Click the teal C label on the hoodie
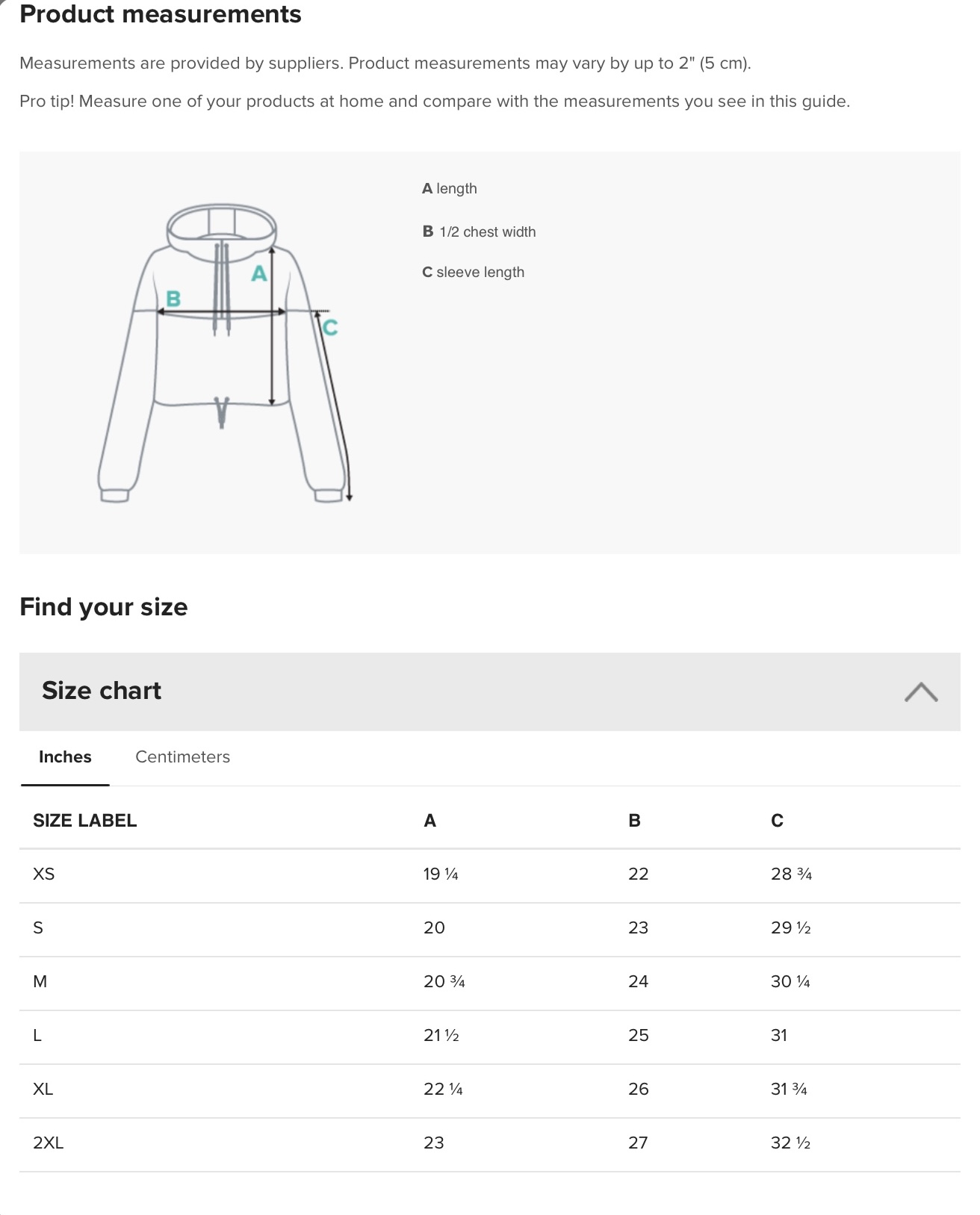980x1215 pixels. click(331, 326)
